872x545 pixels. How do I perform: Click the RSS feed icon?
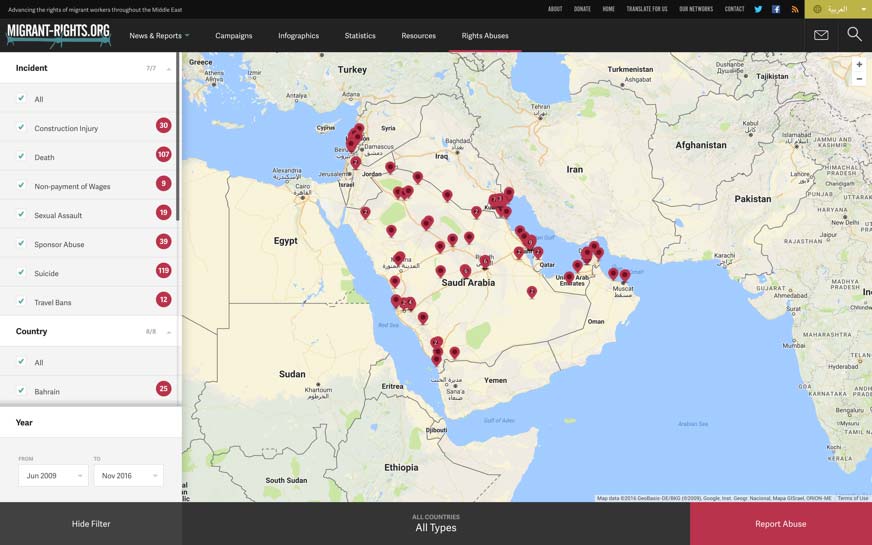[x=795, y=9]
